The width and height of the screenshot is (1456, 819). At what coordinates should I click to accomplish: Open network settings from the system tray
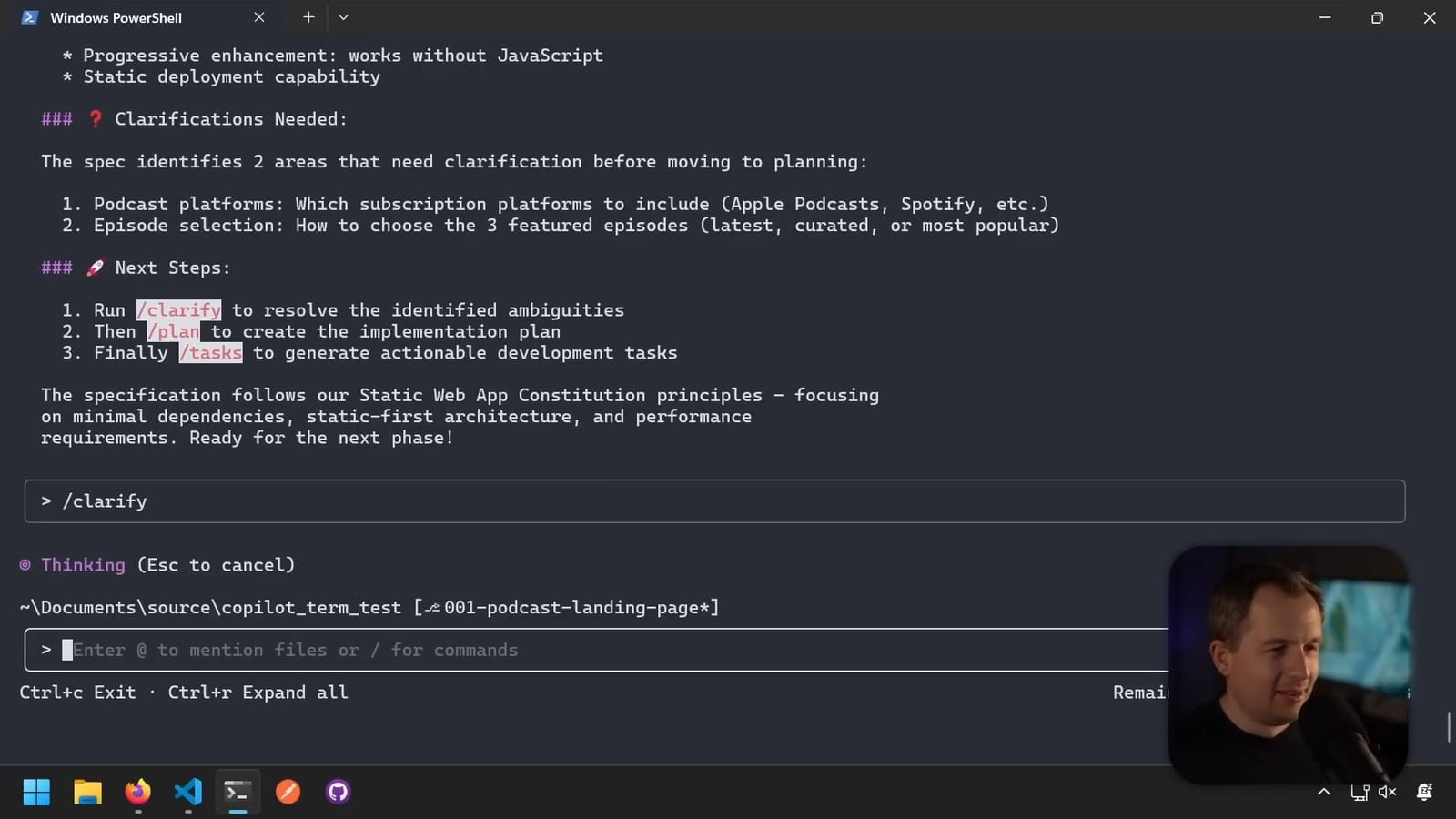(1360, 792)
